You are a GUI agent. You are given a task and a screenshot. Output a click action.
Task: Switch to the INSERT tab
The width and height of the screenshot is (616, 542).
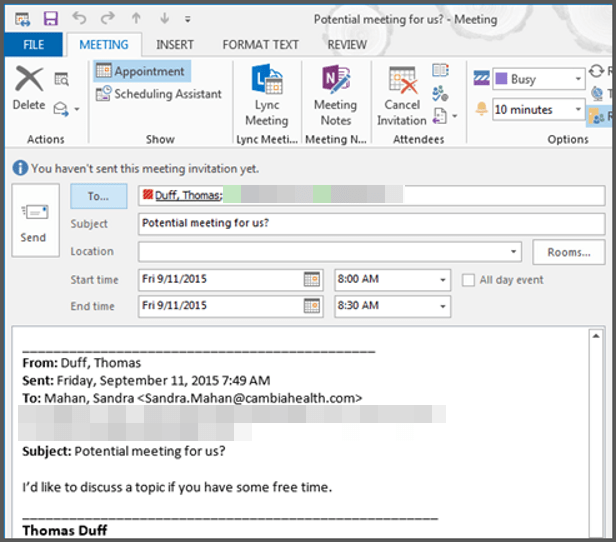175,44
